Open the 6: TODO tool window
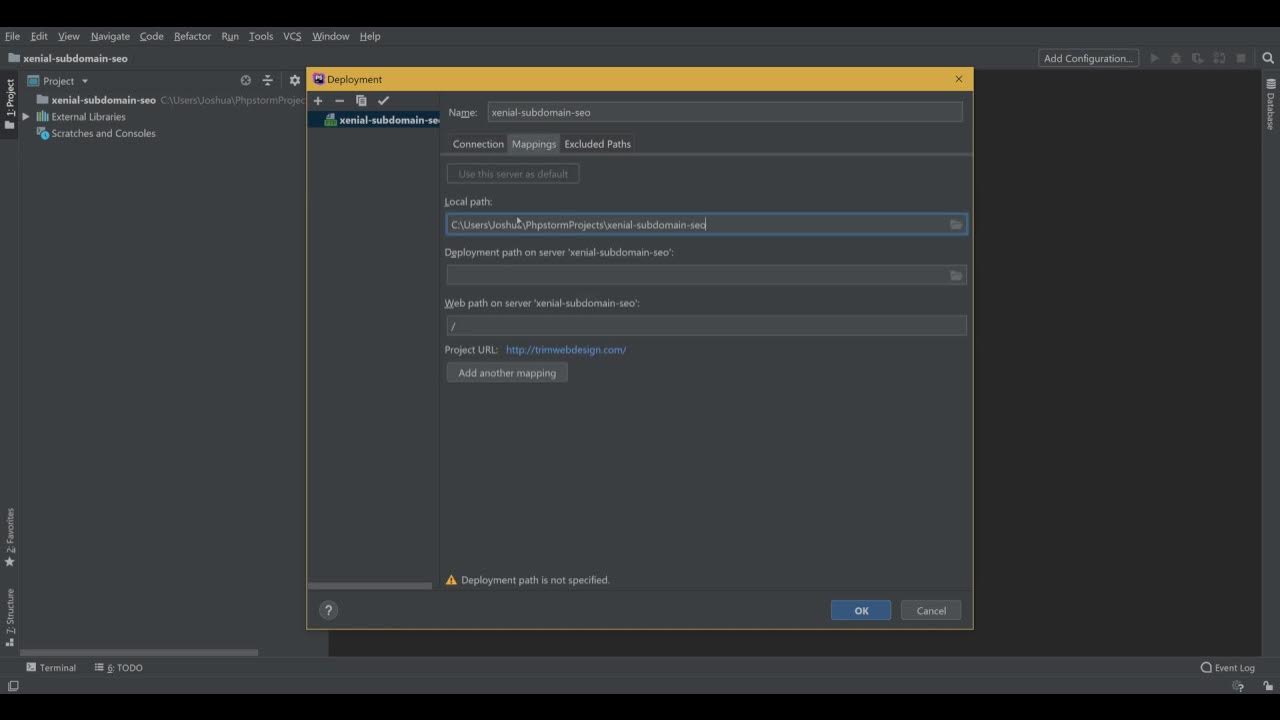Image resolution: width=1280 pixels, height=720 pixels. click(x=118, y=667)
